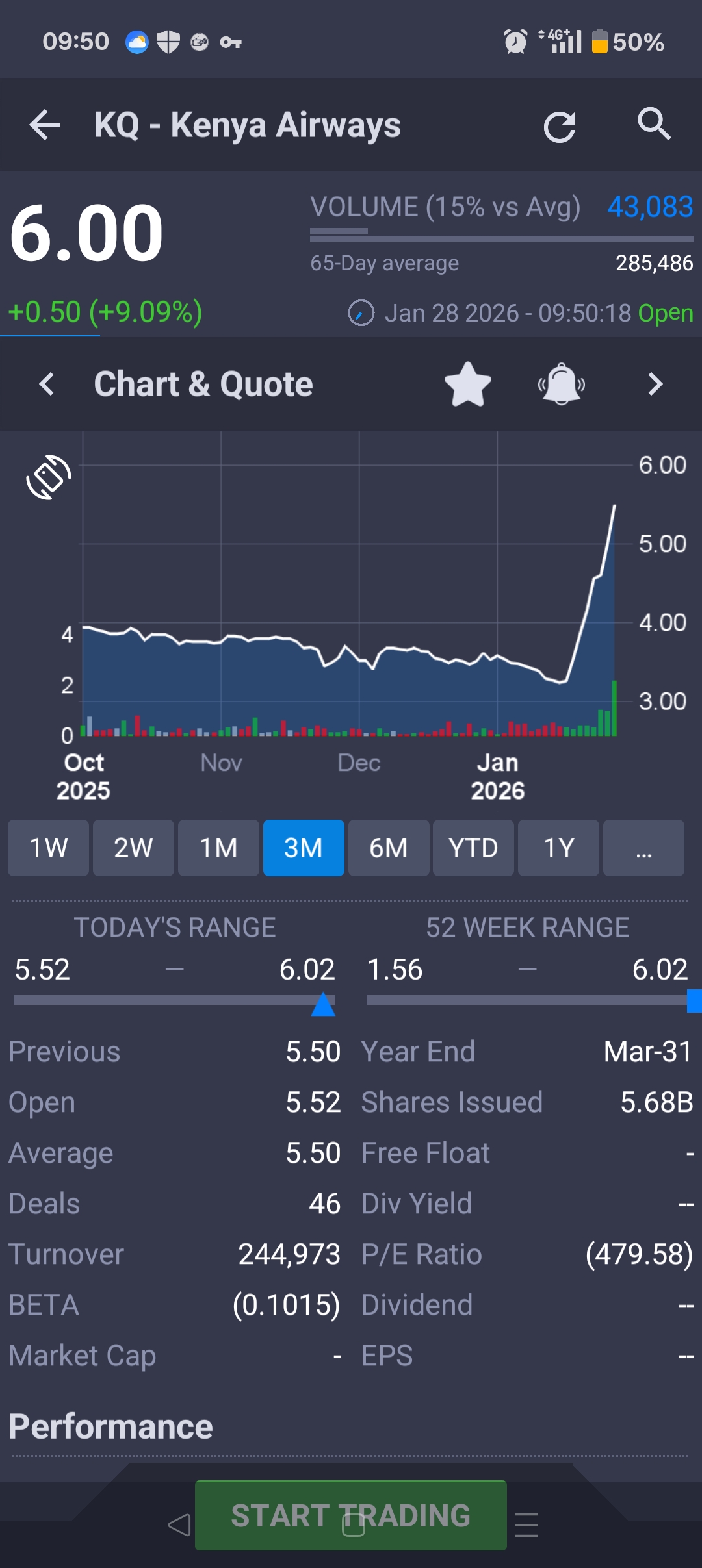Select the 2W chart range
The image size is (702, 1568).
(133, 848)
